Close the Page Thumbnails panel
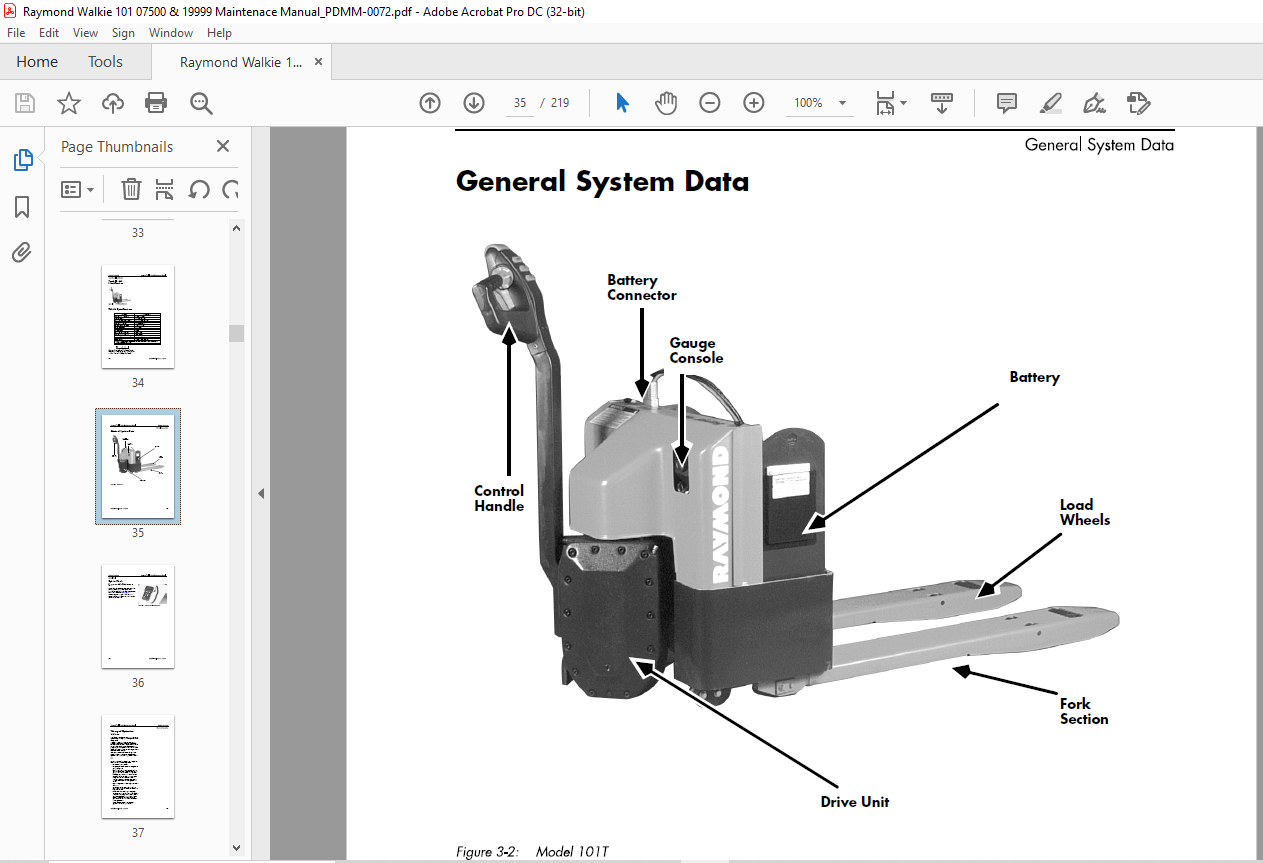Screen dimensions: 1263x863 [x=223, y=146]
